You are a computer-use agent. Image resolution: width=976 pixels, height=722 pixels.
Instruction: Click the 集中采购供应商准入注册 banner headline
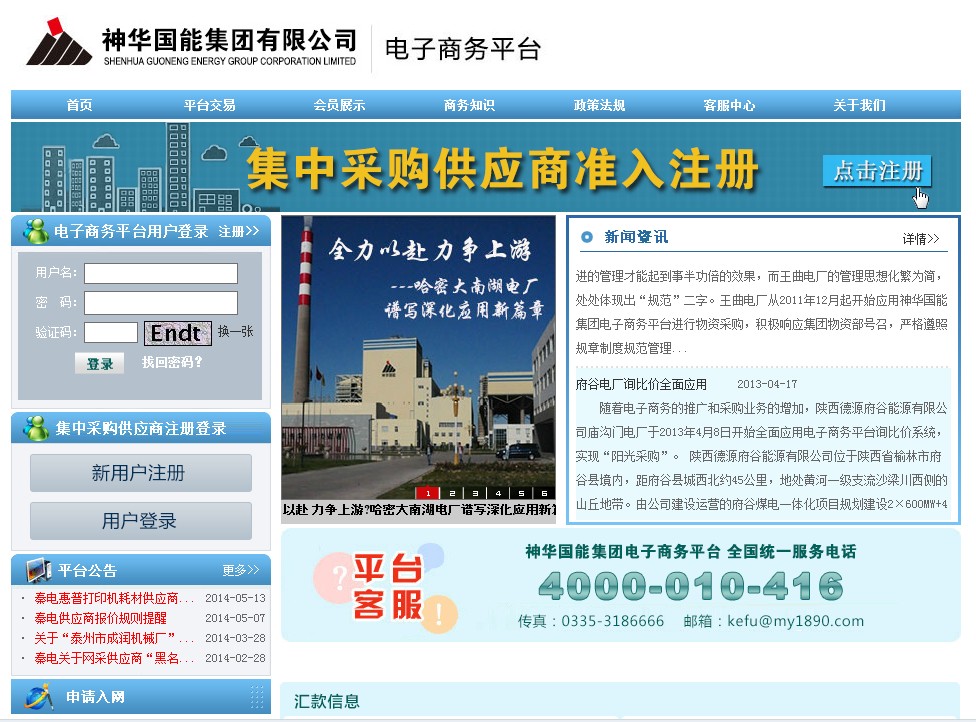(502, 169)
